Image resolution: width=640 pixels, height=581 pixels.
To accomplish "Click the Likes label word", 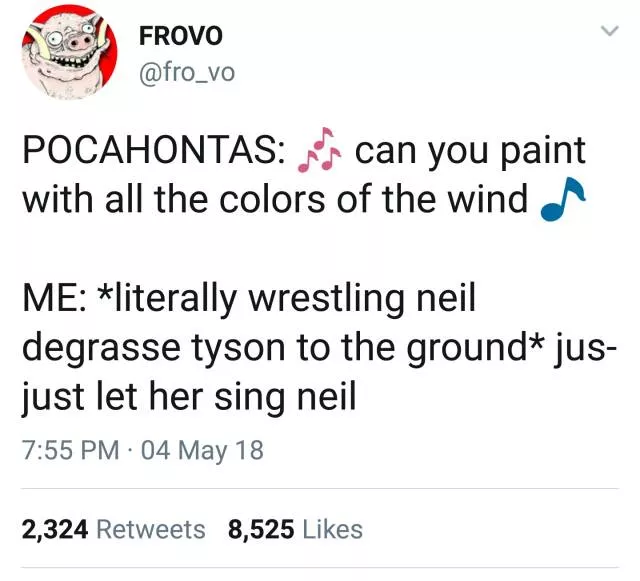I will tap(332, 530).
